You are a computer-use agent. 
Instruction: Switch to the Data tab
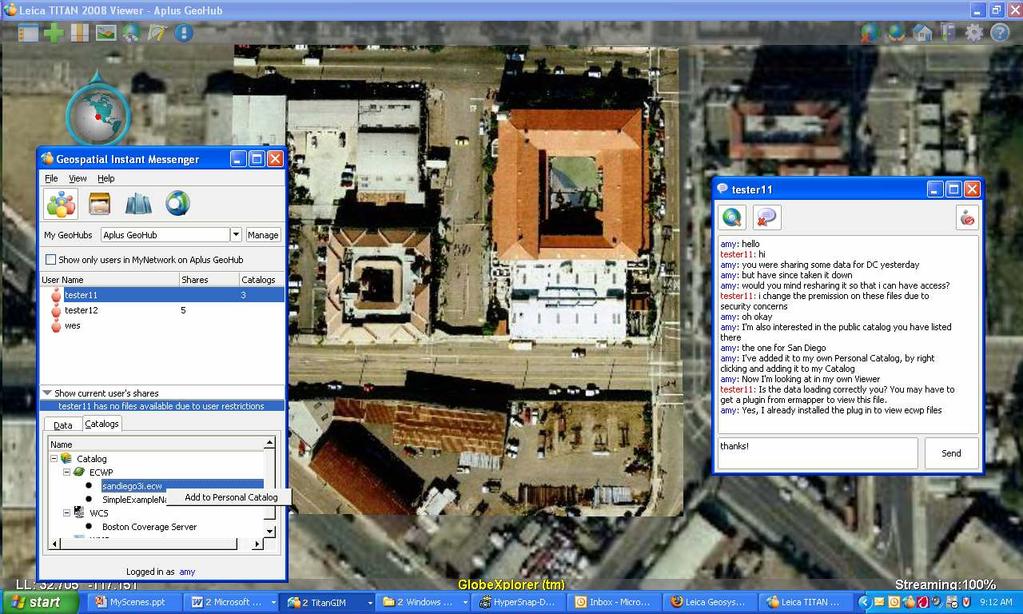[x=63, y=425]
